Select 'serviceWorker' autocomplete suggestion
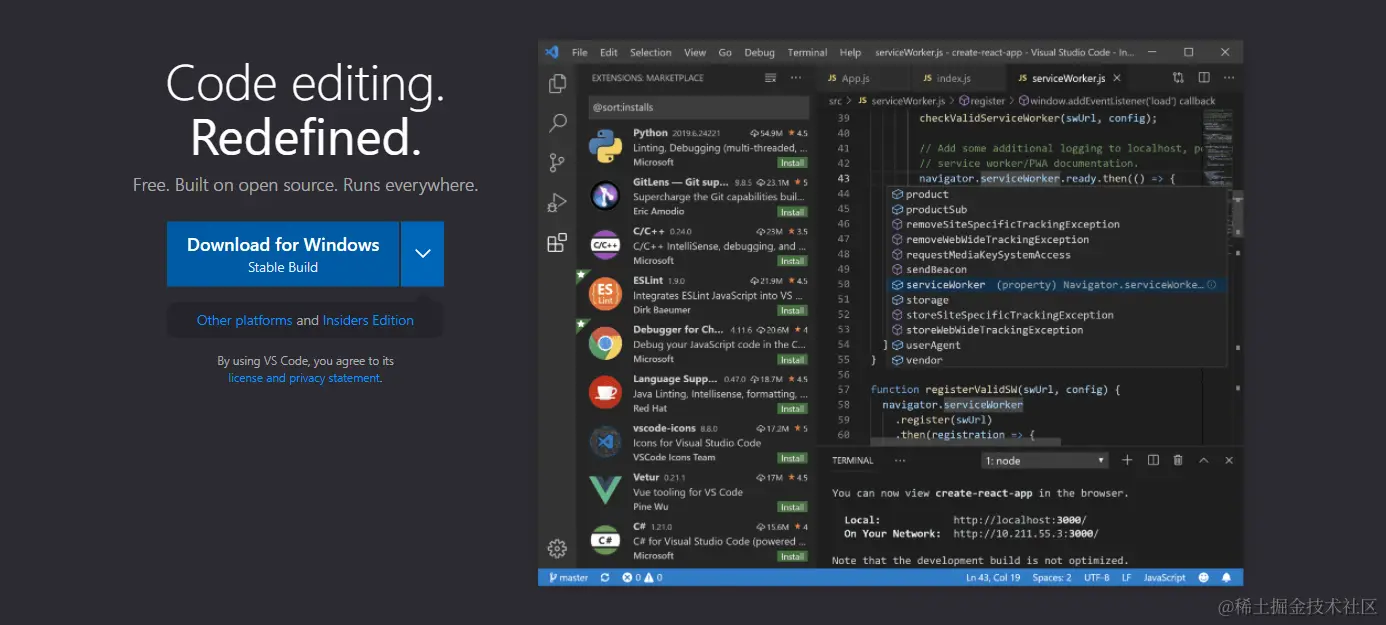 click(1056, 285)
